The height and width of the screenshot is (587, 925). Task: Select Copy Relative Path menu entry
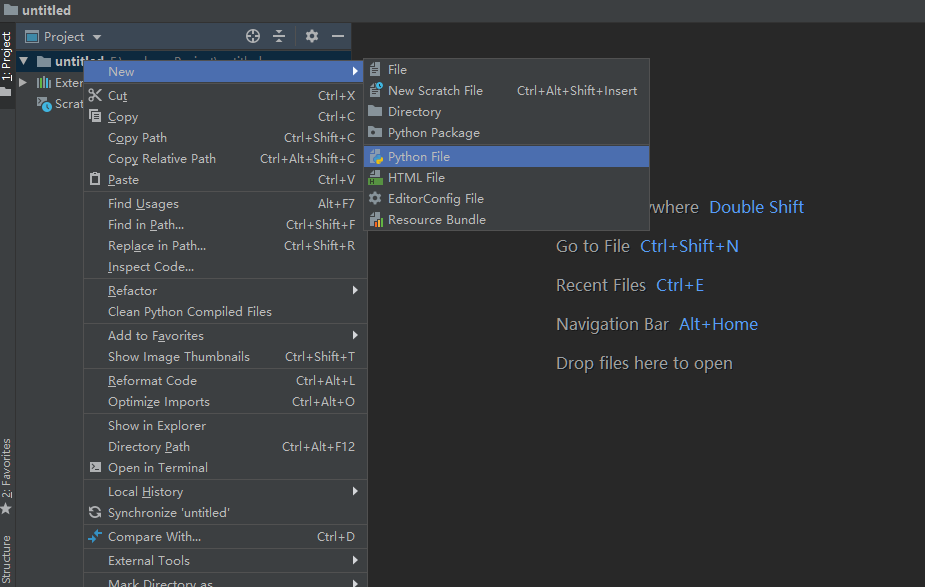225,159
